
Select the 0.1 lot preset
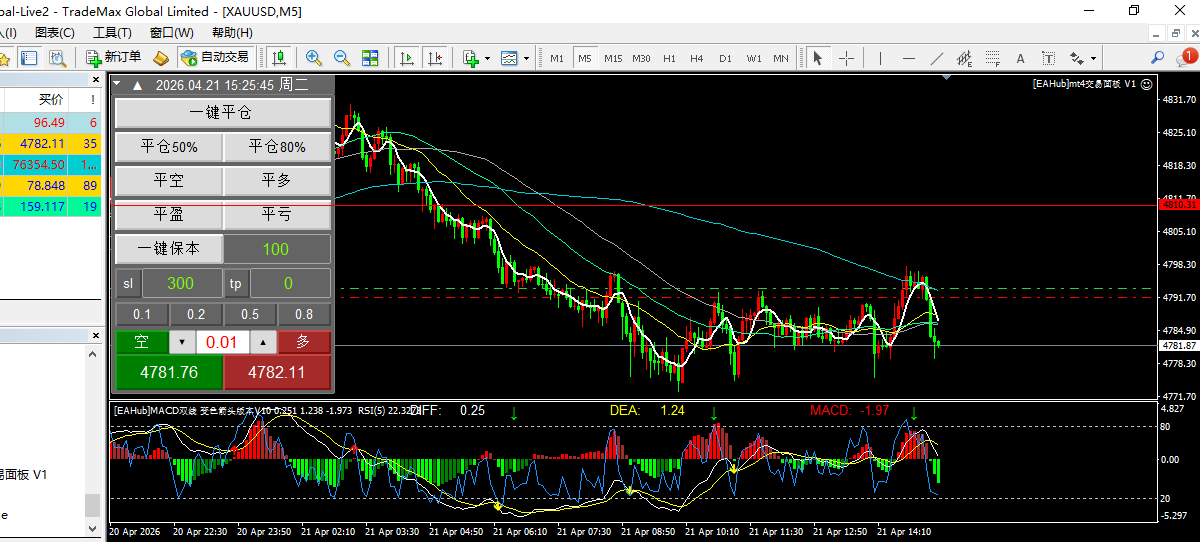pyautogui.click(x=142, y=314)
